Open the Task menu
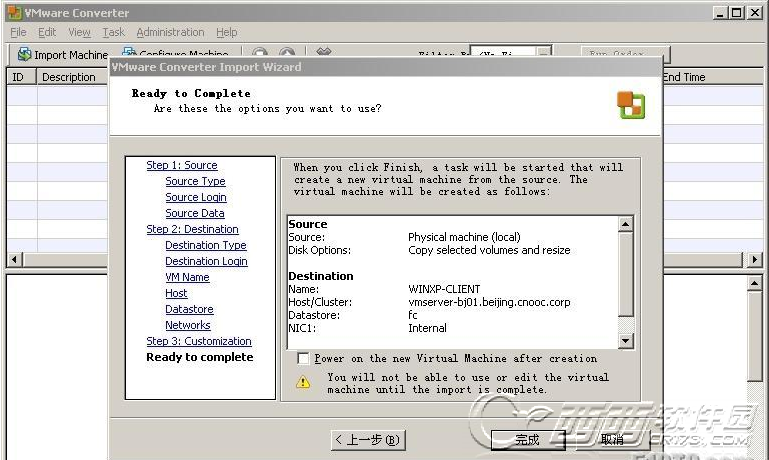This screenshot has width=769, height=460. pos(113,32)
